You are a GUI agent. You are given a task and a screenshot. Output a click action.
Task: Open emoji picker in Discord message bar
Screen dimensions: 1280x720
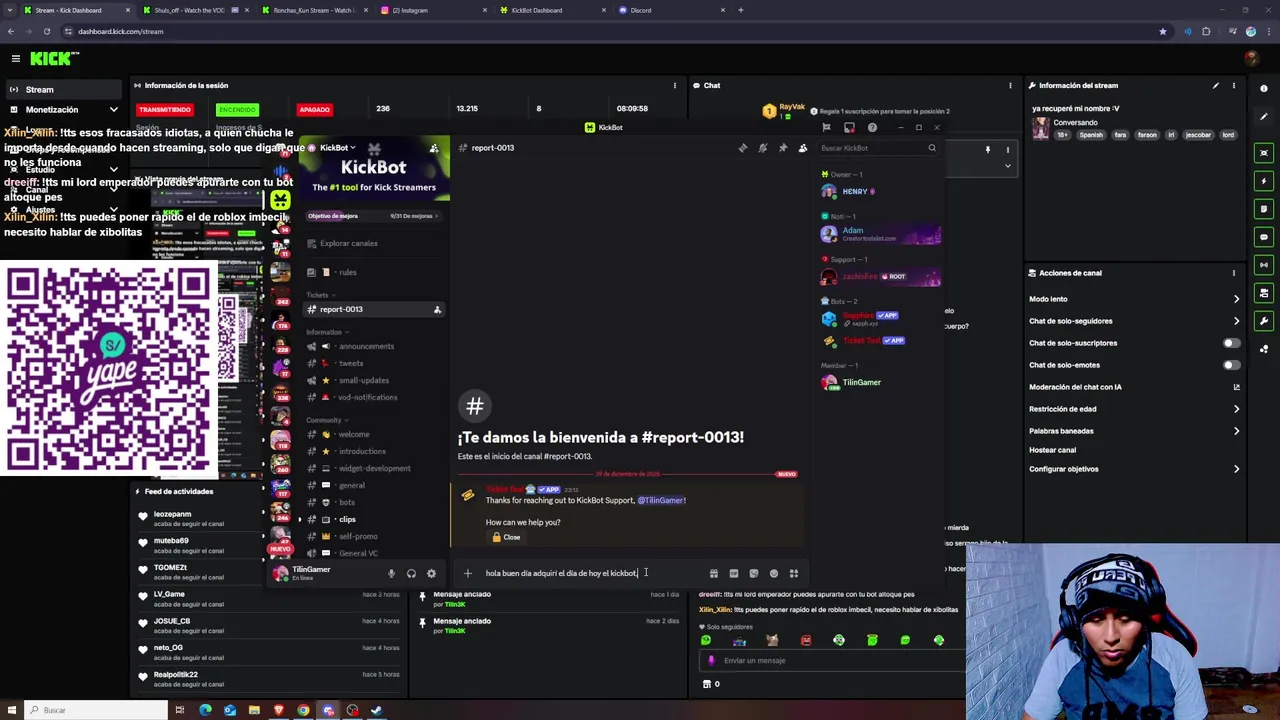773,574
